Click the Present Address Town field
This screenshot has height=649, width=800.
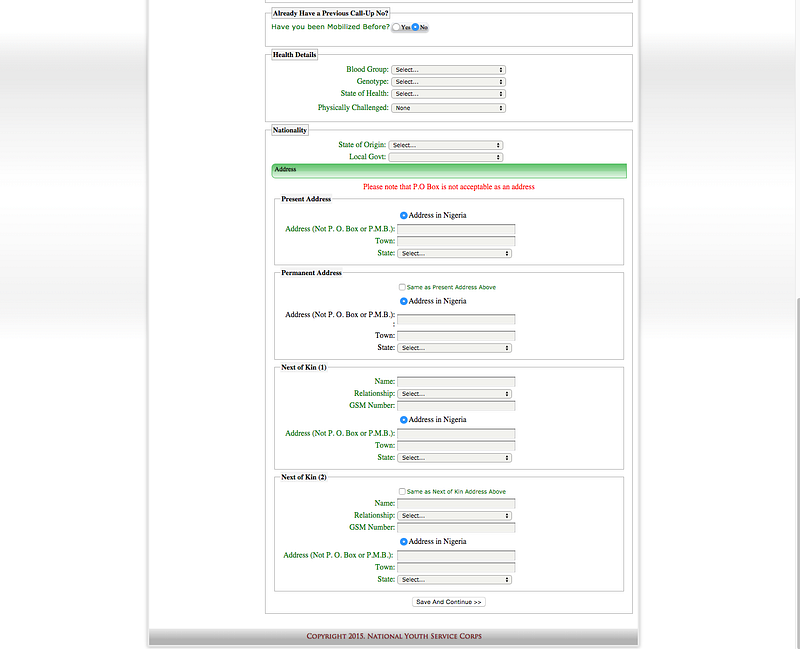tap(456, 241)
